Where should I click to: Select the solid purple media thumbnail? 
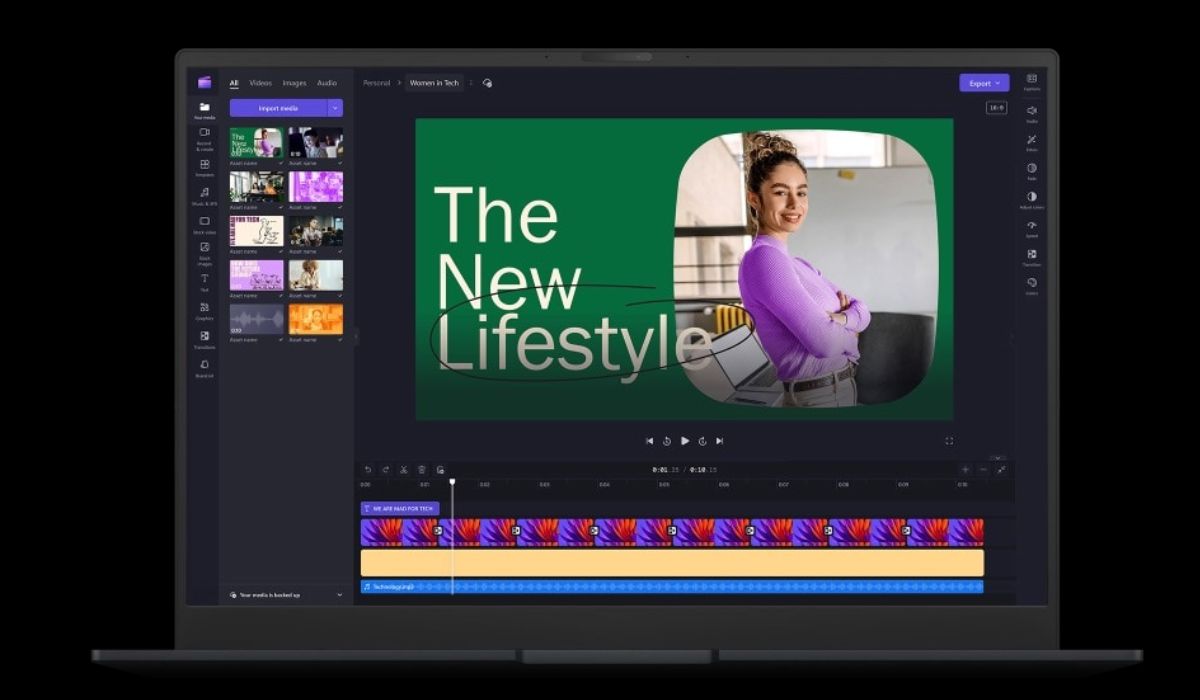316,187
